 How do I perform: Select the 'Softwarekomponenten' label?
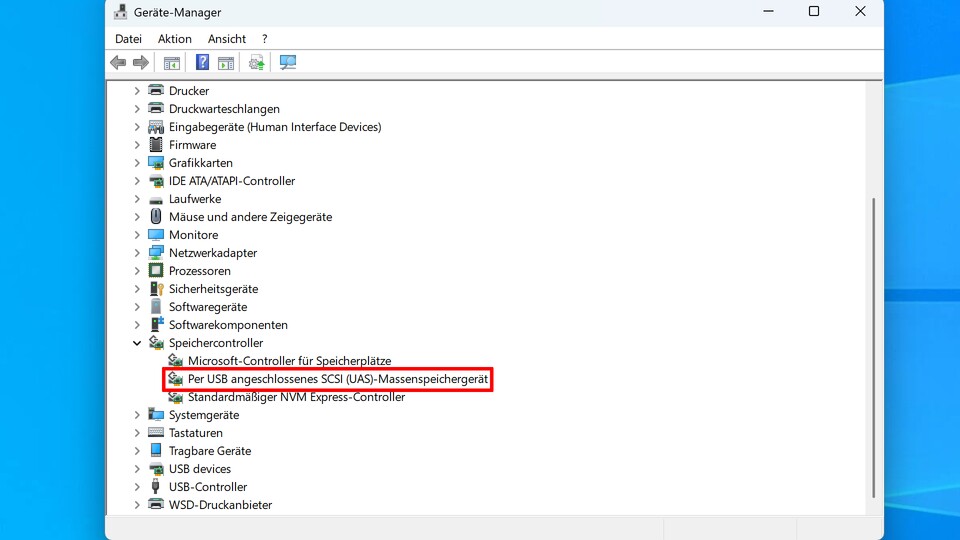click(x=228, y=324)
